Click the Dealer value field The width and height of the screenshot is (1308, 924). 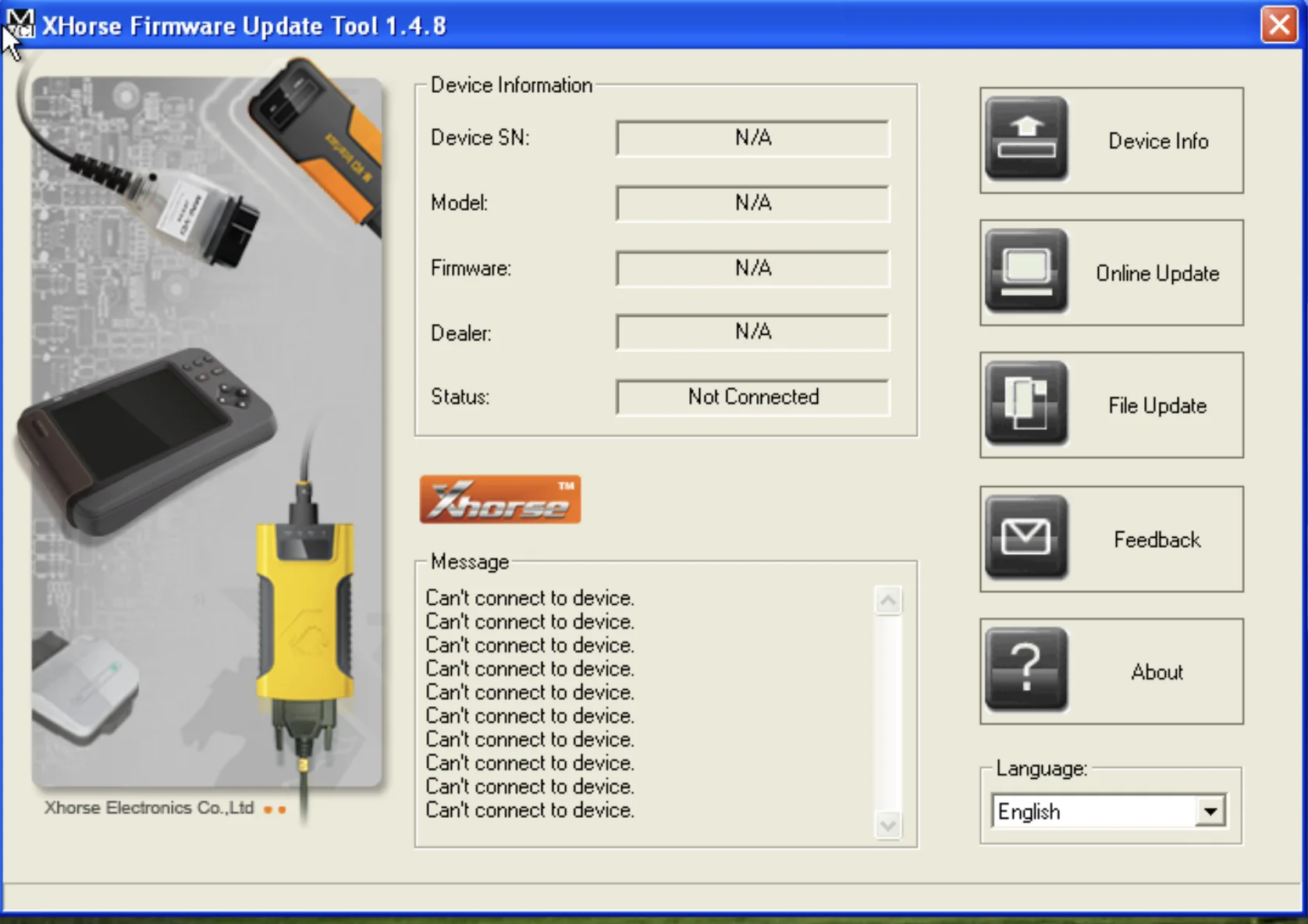tap(752, 332)
